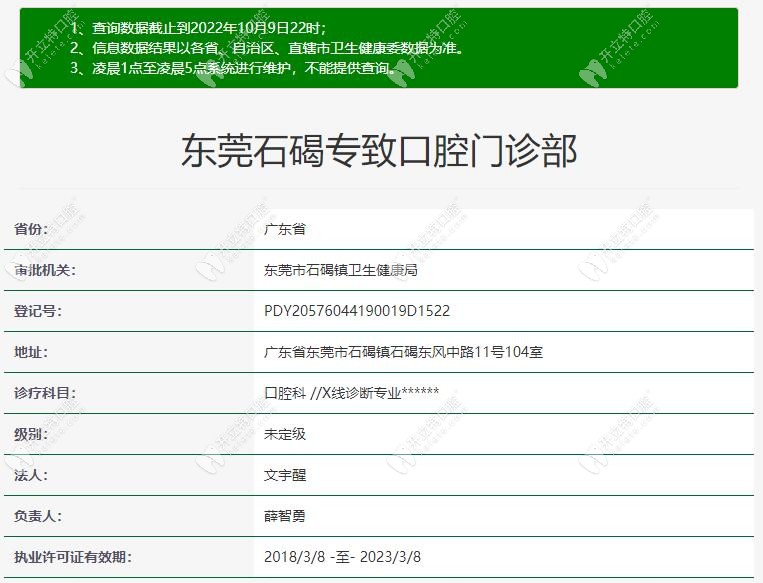Select the value 未定级
Viewport: 763px width, 583px height.
point(285,434)
